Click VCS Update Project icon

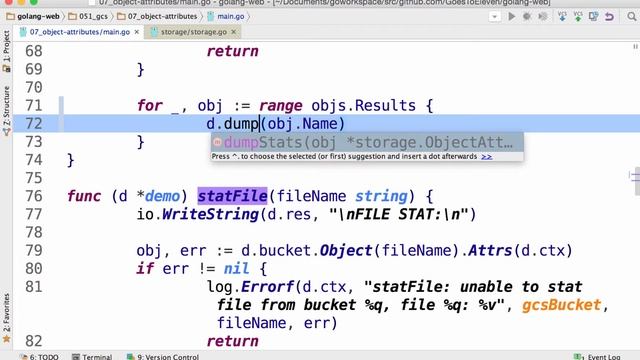point(562,16)
